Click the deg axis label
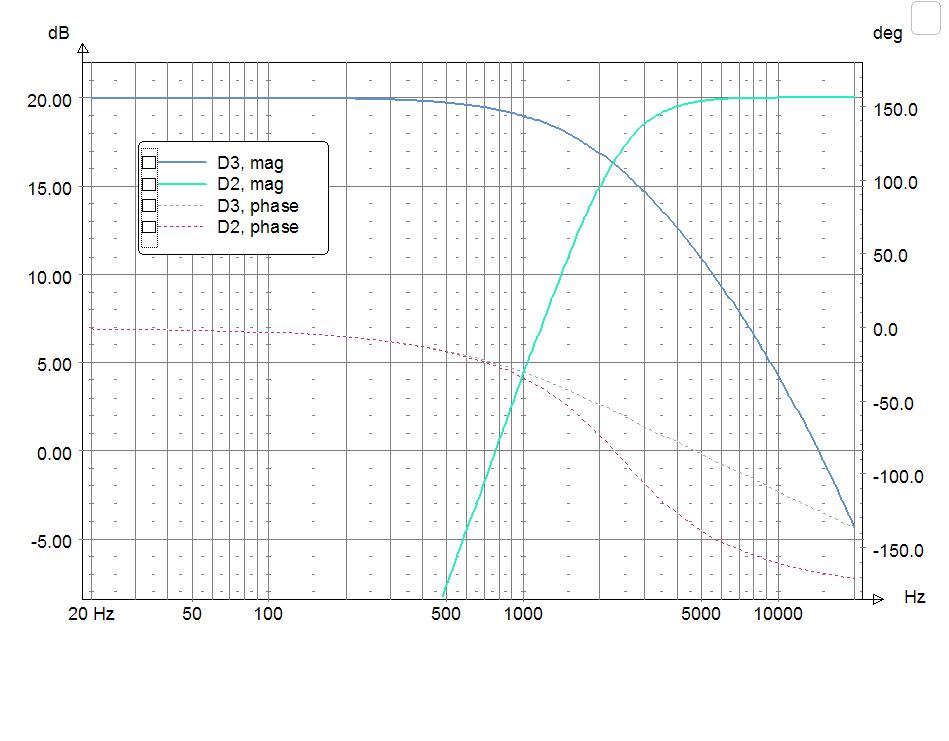 887,33
